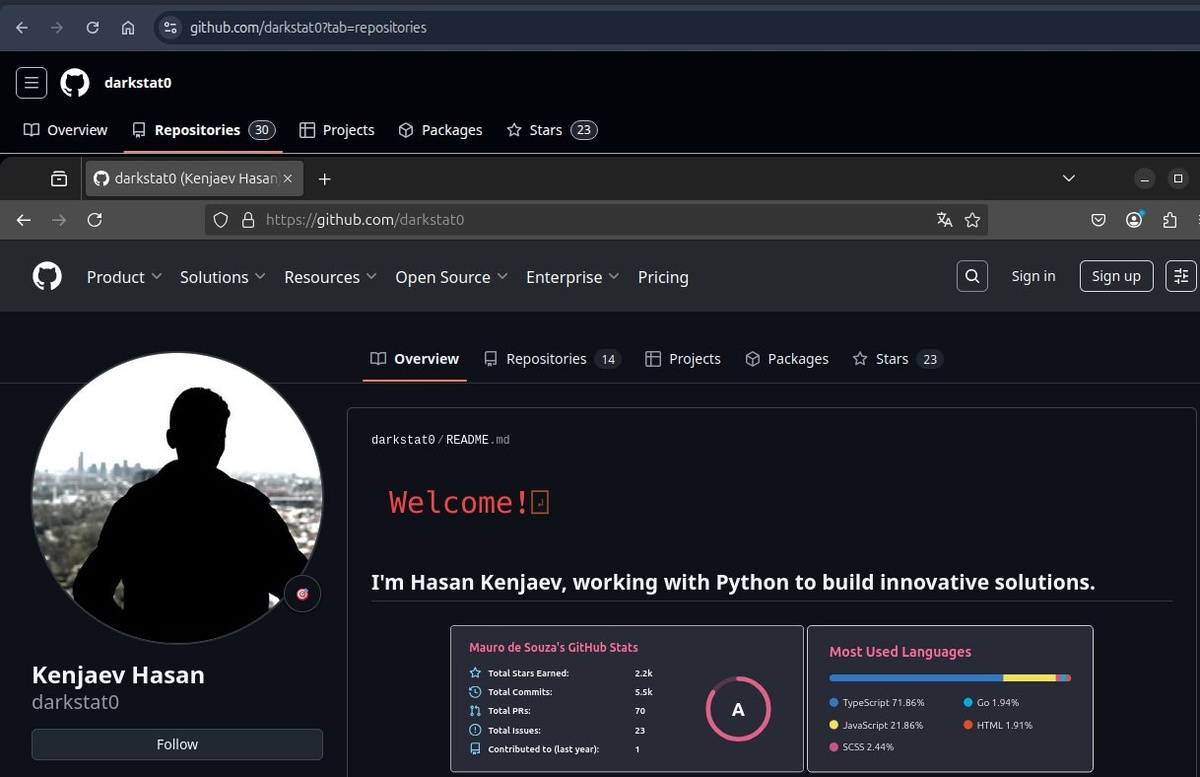
Task: Focus the github.com/darkstat0 Firefox address field
Action: (594, 220)
